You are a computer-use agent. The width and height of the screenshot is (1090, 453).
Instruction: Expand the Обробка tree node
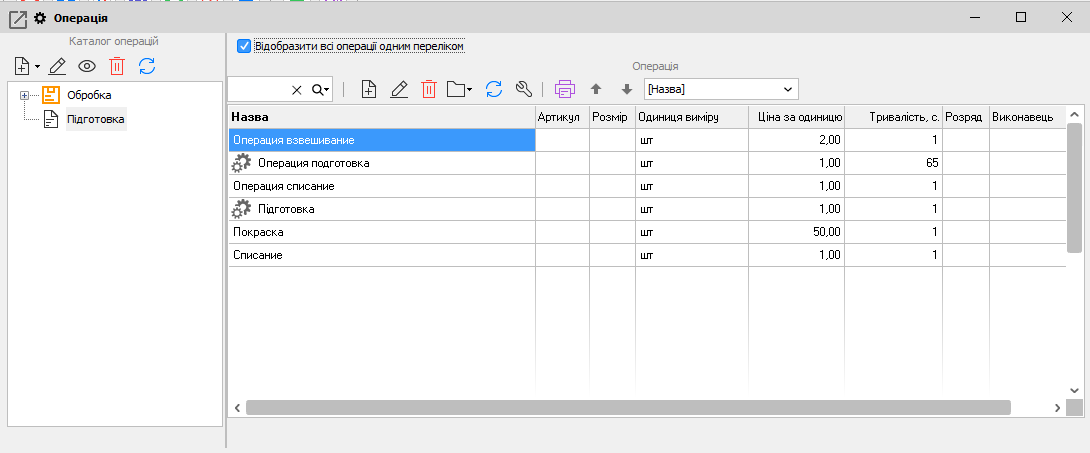click(x=24, y=95)
